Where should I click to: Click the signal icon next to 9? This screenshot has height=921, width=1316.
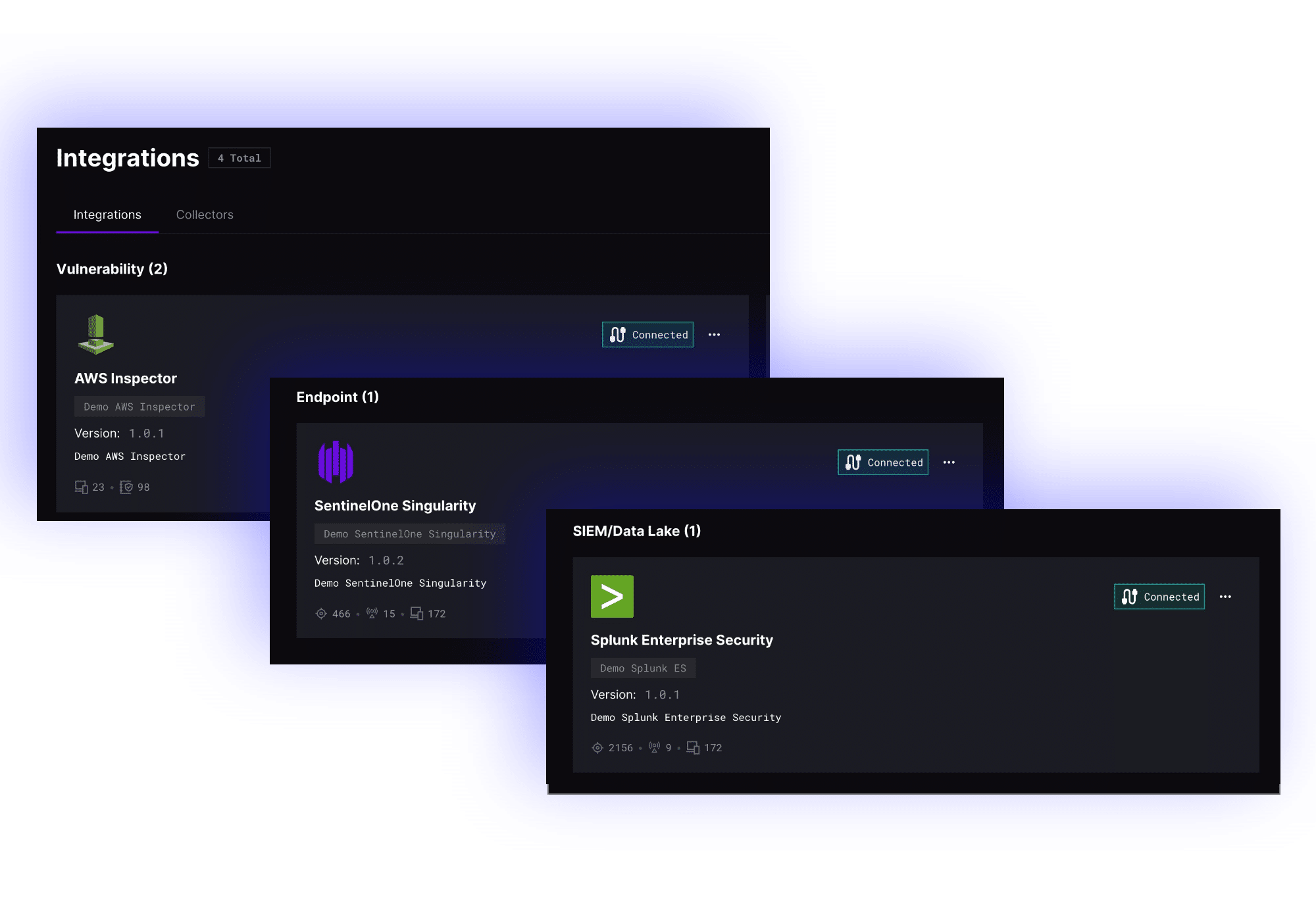point(655,747)
